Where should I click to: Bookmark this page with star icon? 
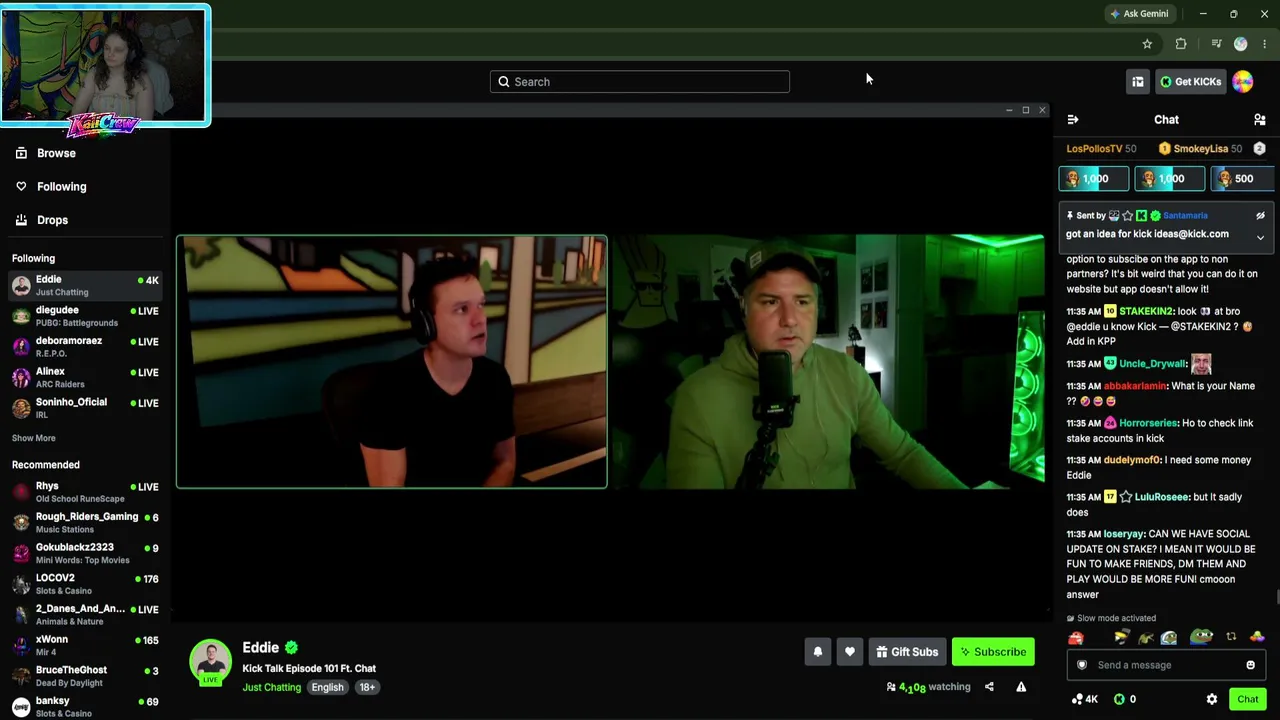click(1147, 44)
